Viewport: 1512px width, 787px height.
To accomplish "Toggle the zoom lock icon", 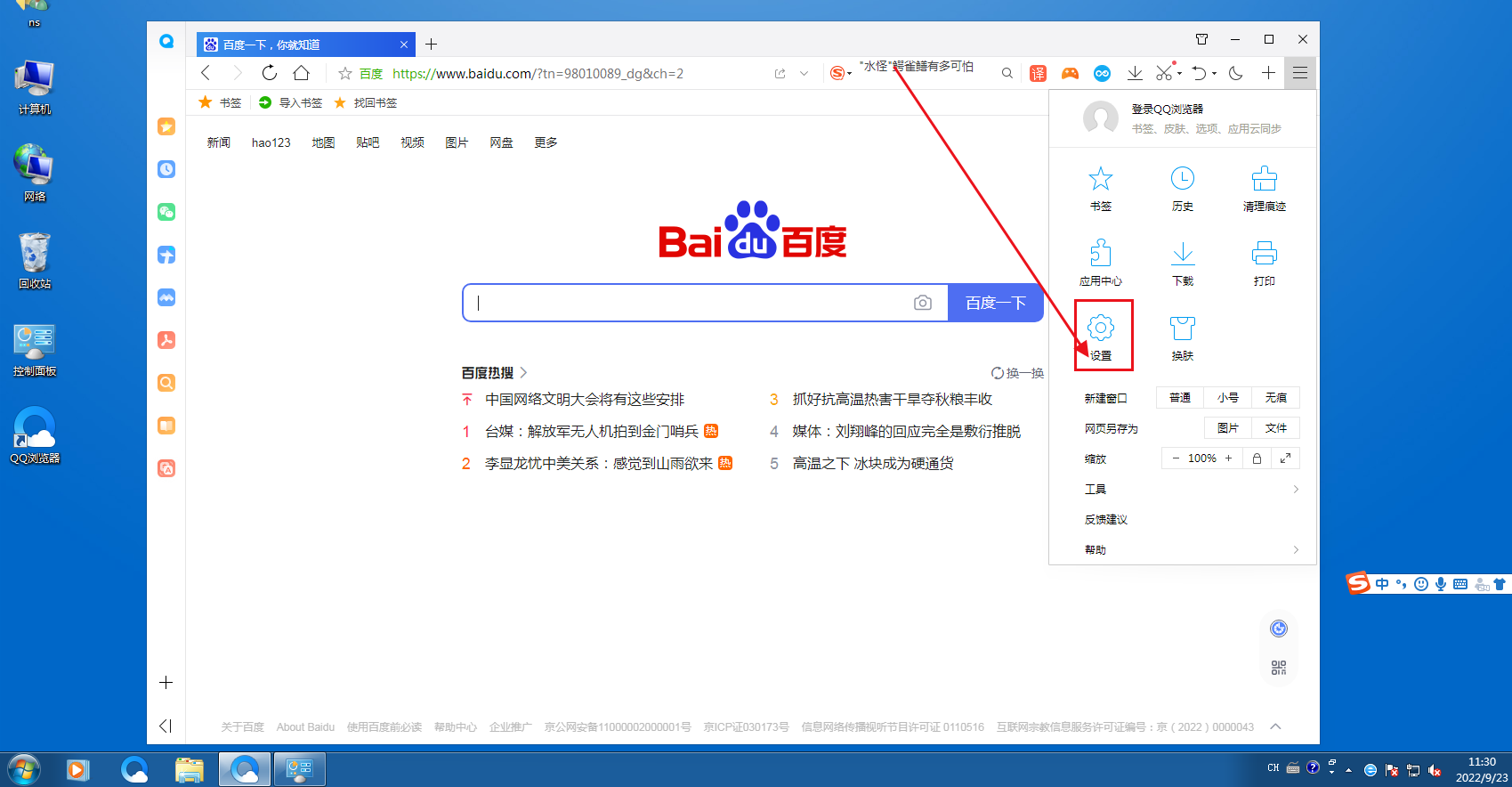I will pyautogui.click(x=1257, y=458).
